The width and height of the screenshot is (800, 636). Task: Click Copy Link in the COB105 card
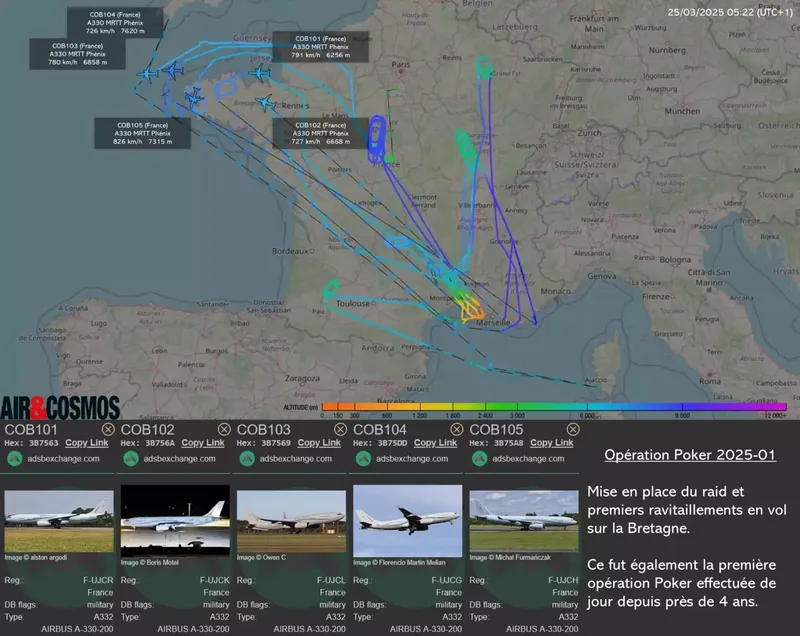tap(551, 443)
